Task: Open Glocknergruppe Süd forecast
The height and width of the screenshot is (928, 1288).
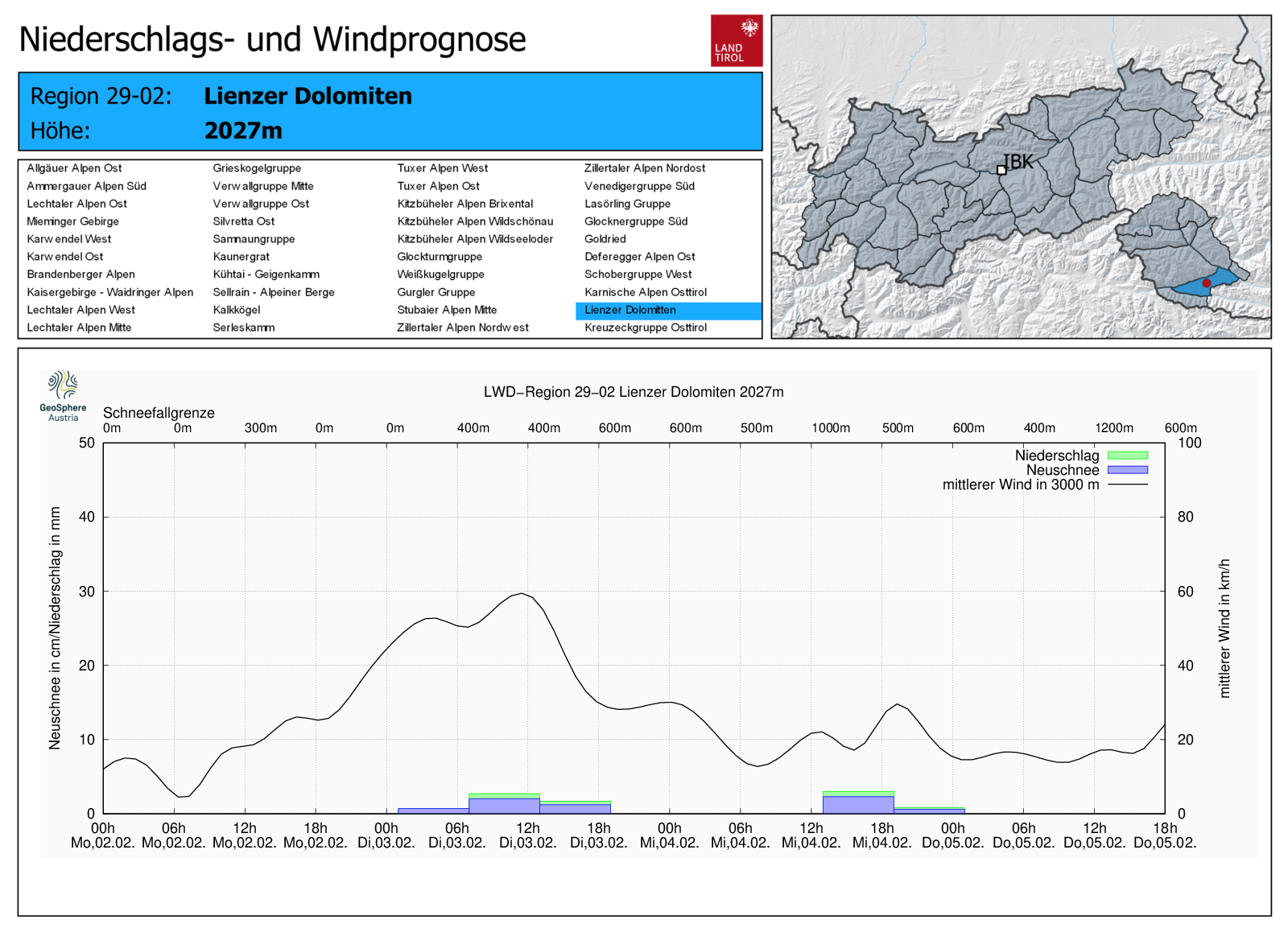Action: click(635, 221)
